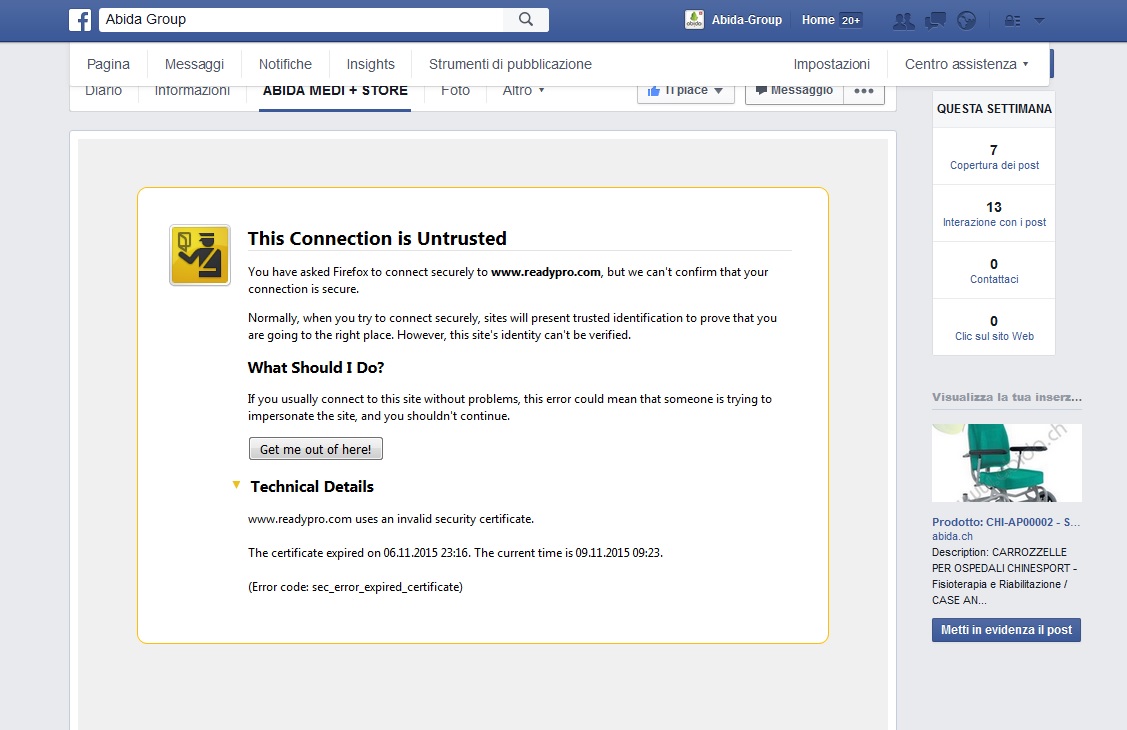Click the Abida-Group profile avatar
The width and height of the screenshot is (1127, 730).
[x=694, y=19]
